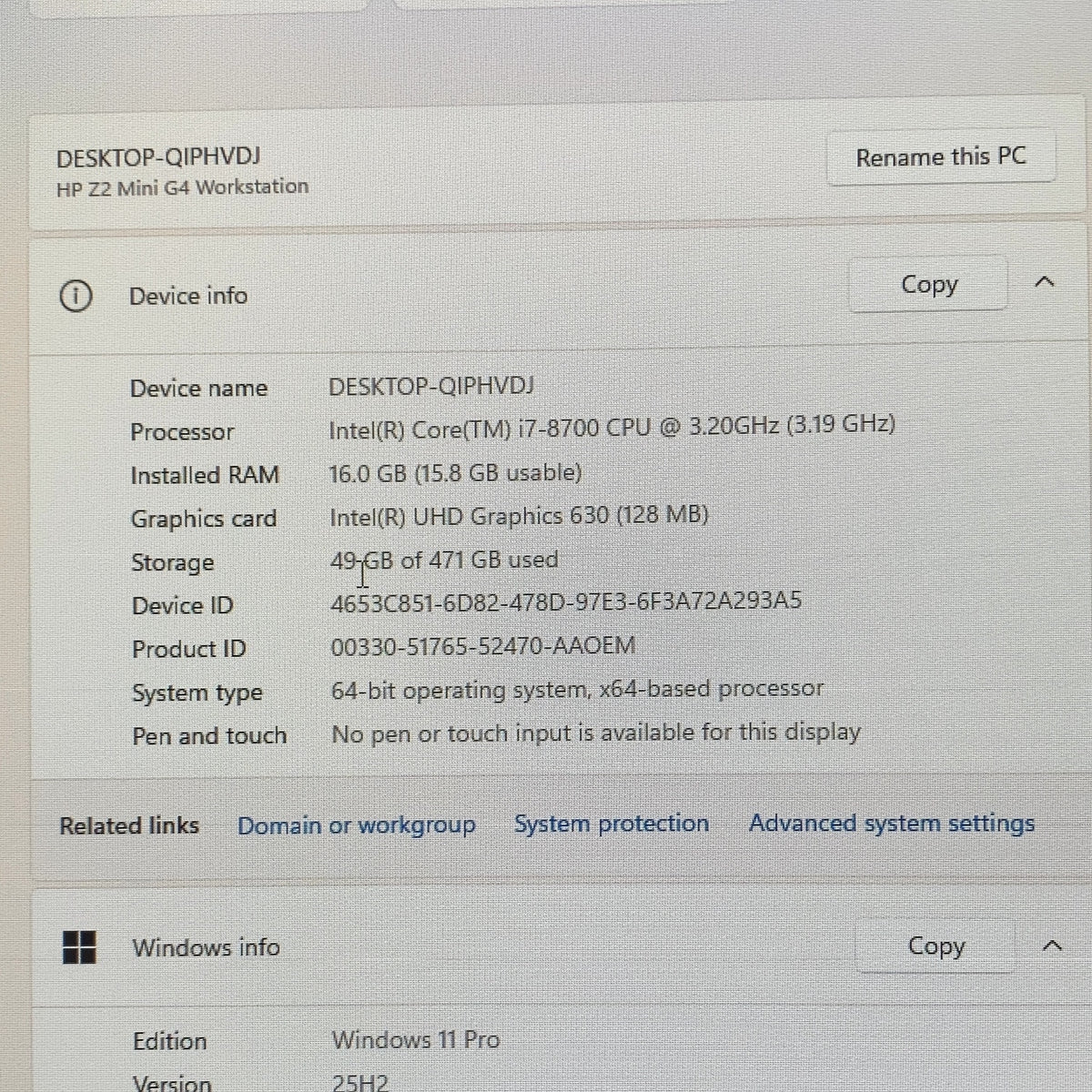Click the Rename this PC button

[x=941, y=158]
